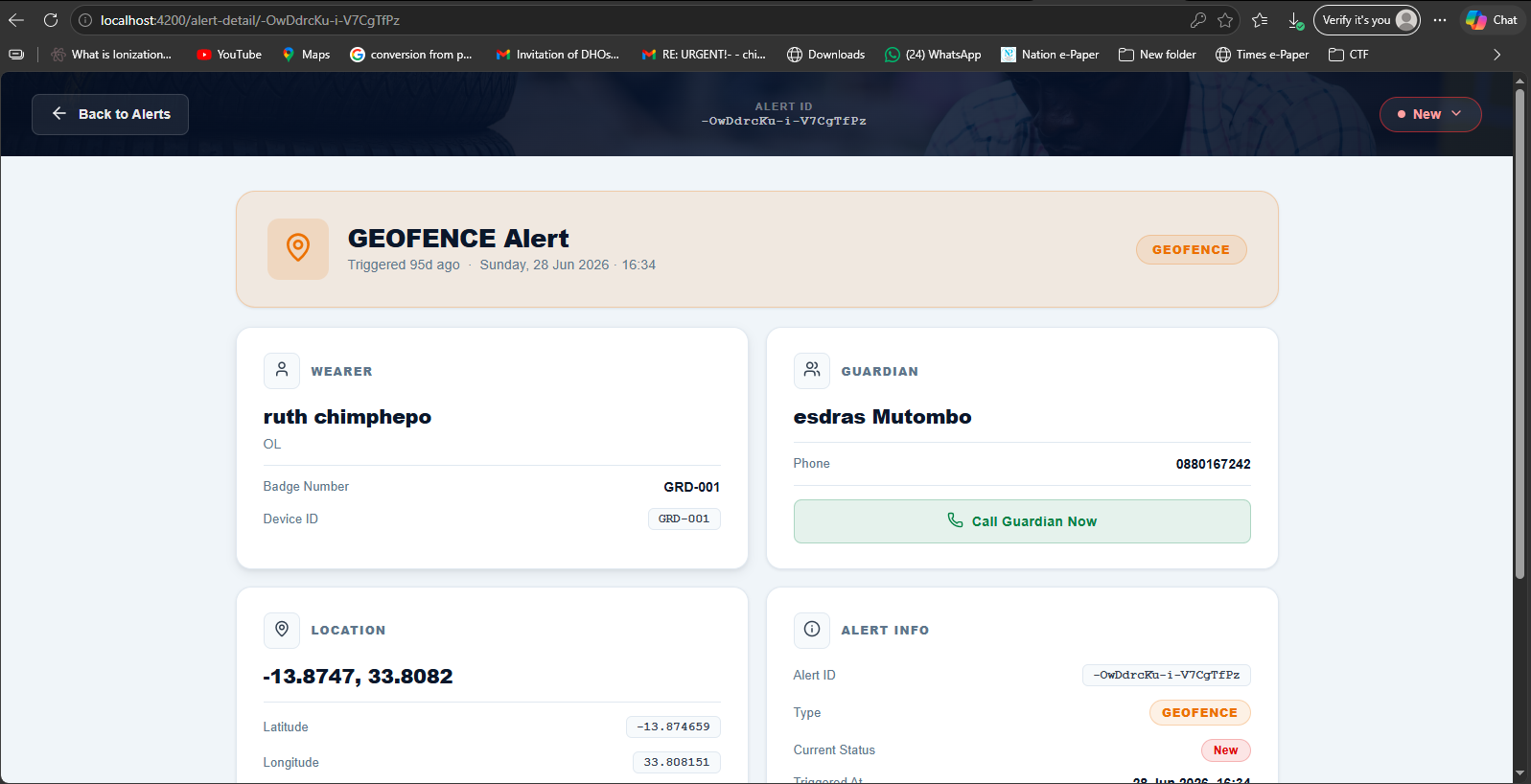Select Alert ID value in Alert Info
Viewport: 1531px width, 784px height.
coord(1167,675)
